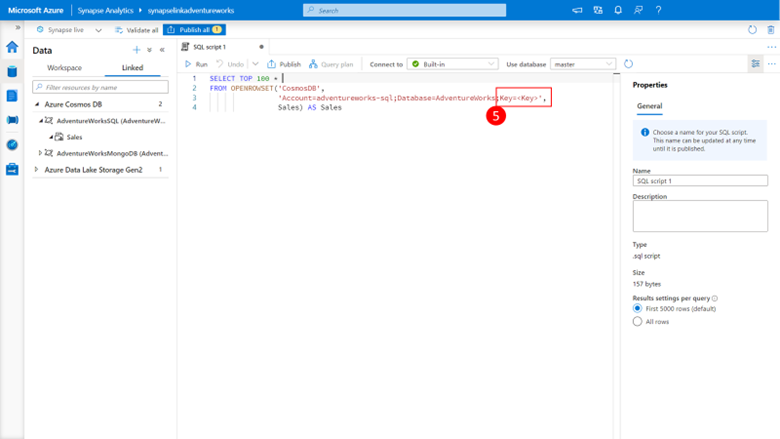Focus the top Search box
The width and height of the screenshot is (780, 439).
404,10
